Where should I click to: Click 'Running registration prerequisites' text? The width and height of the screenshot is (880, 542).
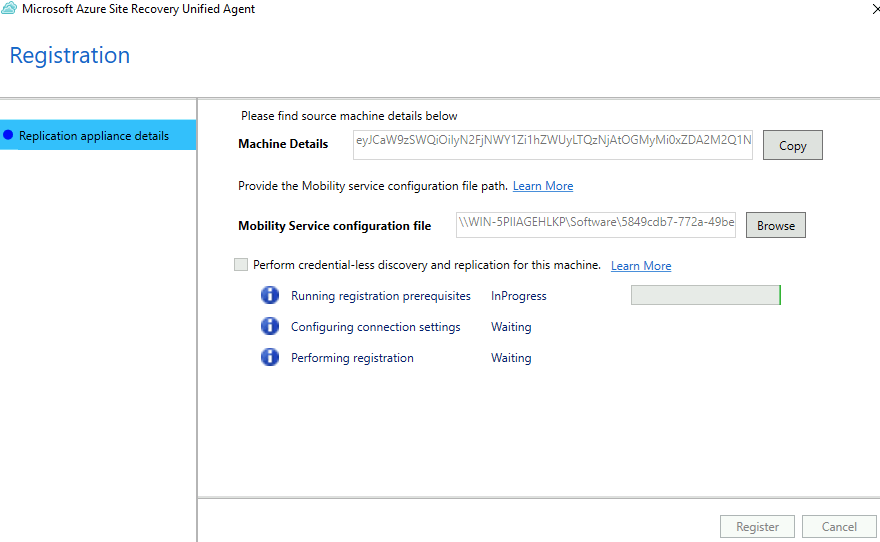[x=381, y=296]
